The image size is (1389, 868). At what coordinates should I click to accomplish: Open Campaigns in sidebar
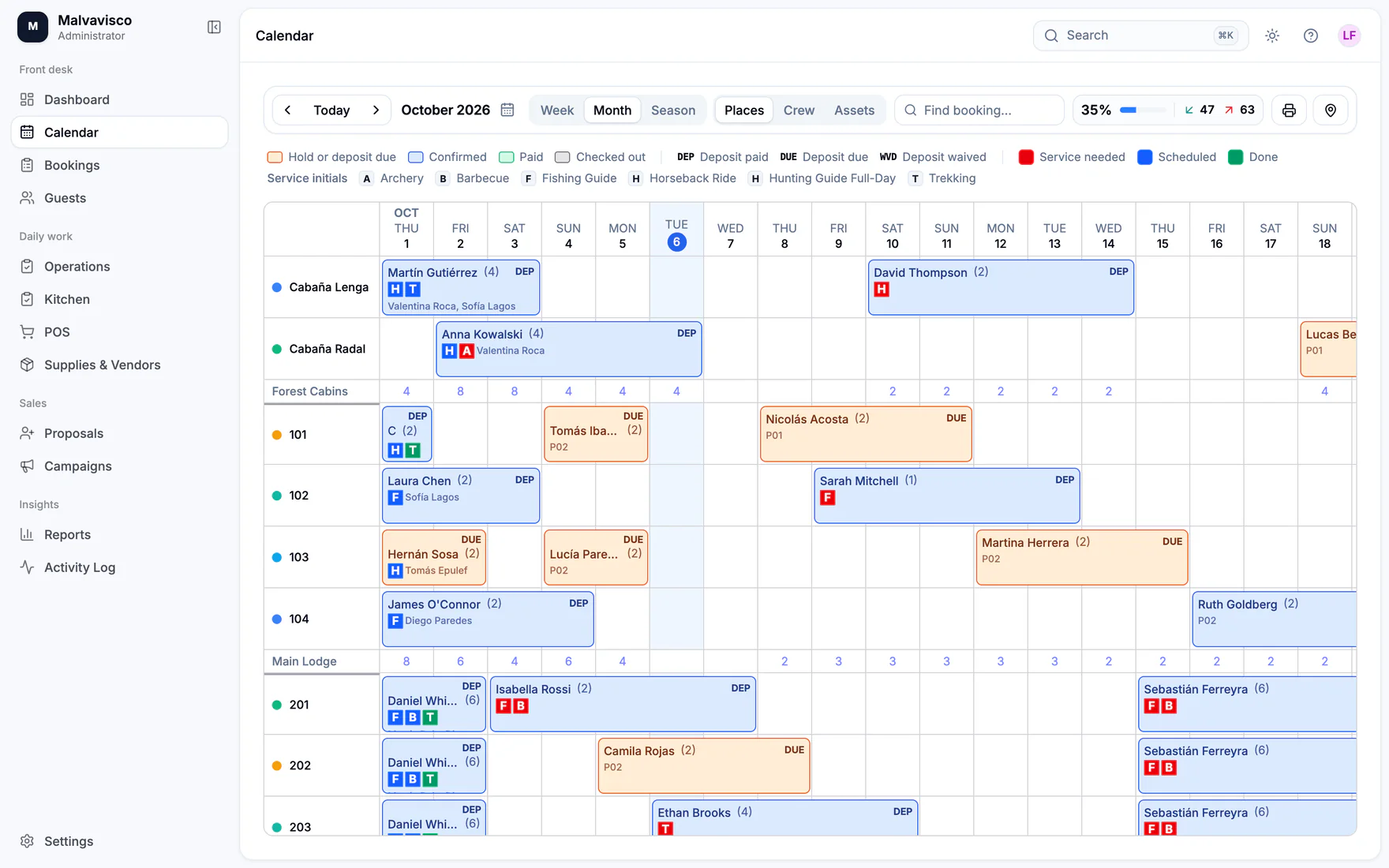[x=119, y=466]
